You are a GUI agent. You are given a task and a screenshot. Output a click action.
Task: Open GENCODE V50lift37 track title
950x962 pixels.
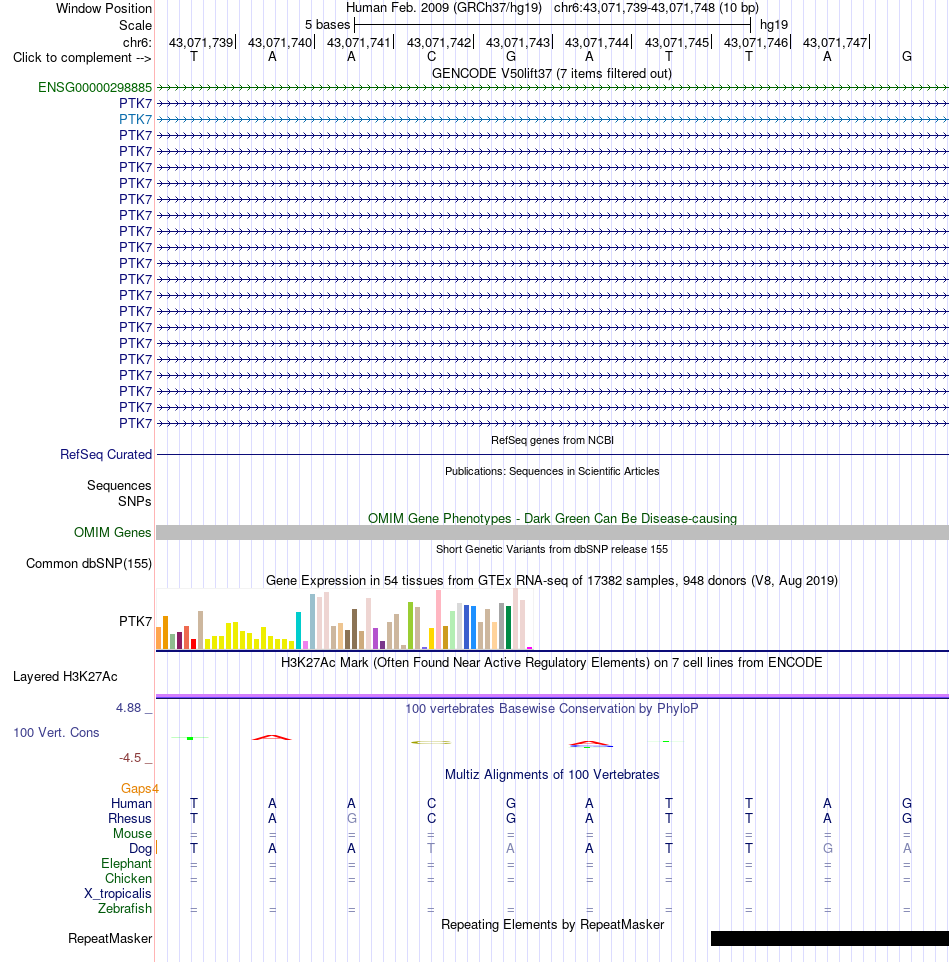pos(552,73)
